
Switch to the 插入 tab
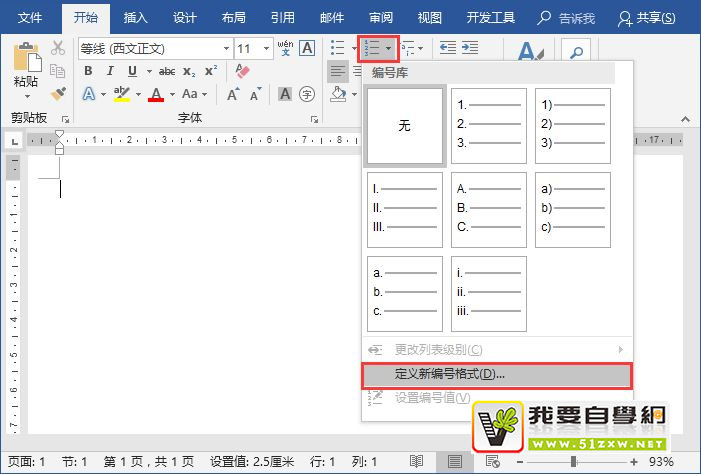pos(135,17)
